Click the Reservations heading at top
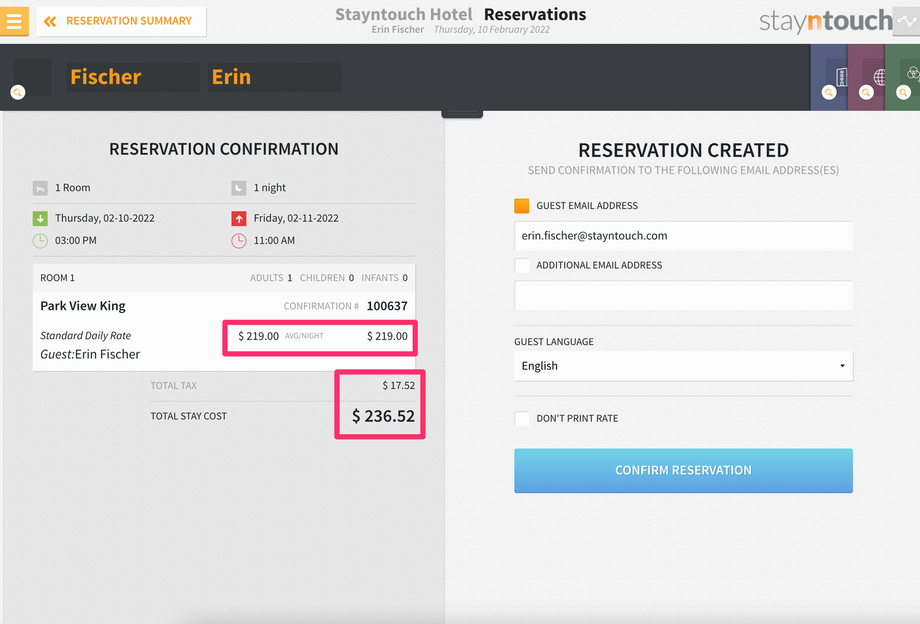920x624 pixels. coord(535,14)
